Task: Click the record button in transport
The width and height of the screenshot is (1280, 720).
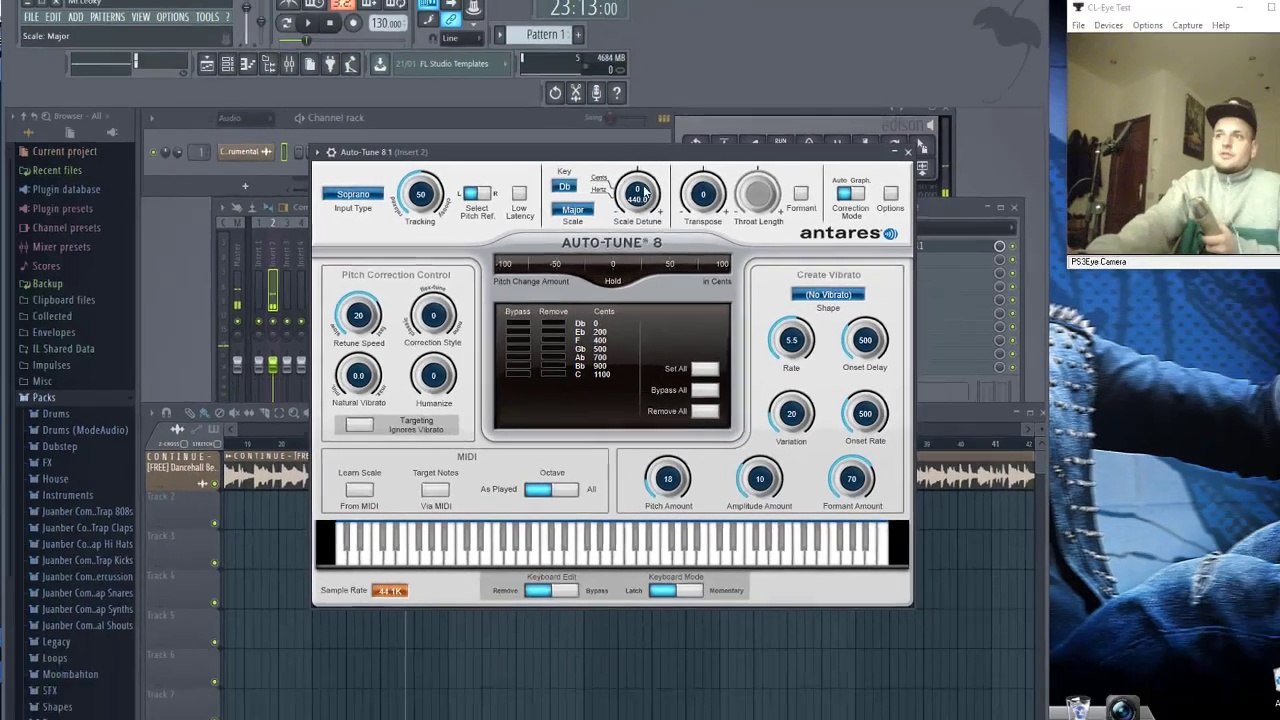Action: coord(352,23)
